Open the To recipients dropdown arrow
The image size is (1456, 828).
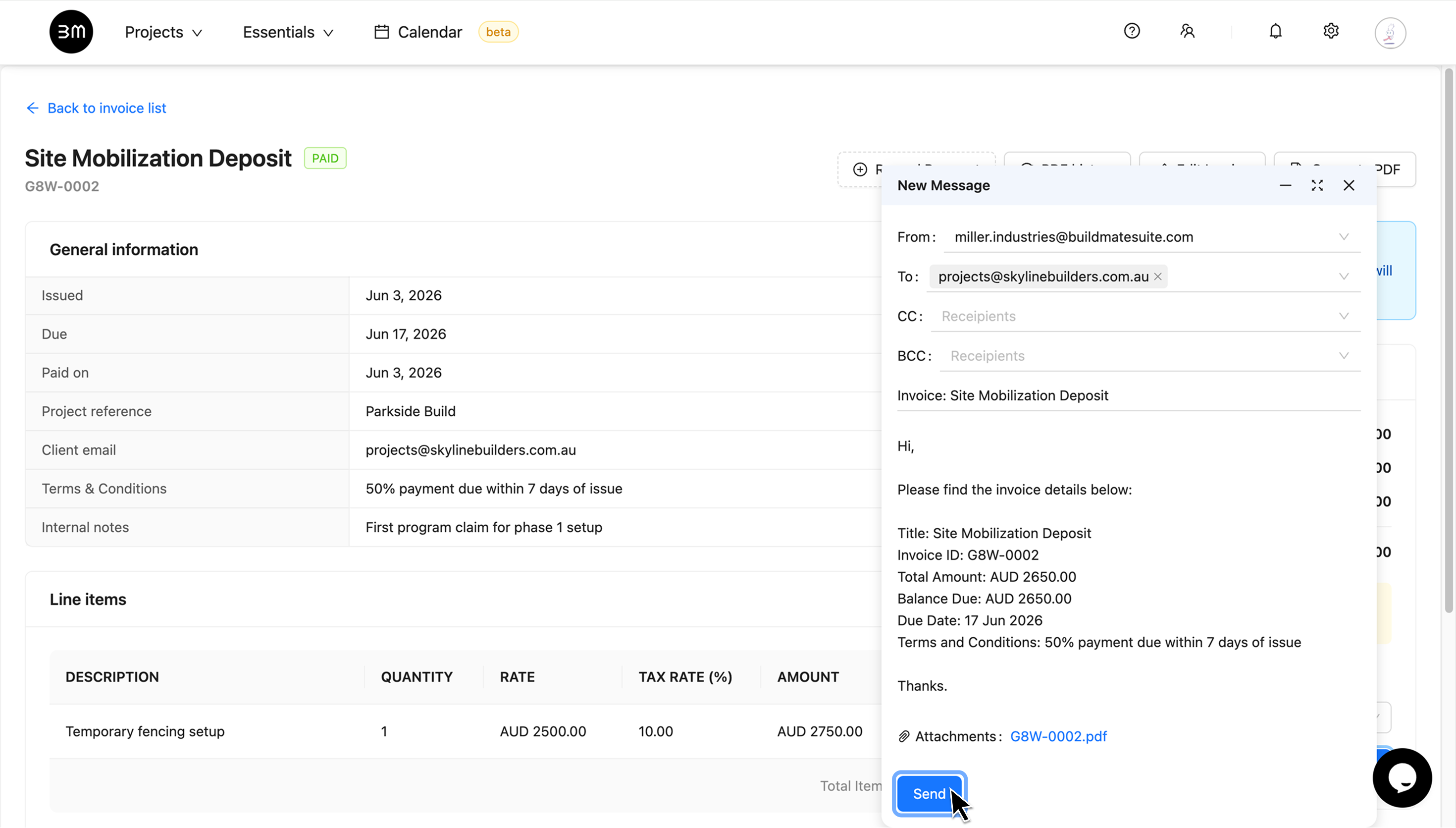[x=1344, y=276]
